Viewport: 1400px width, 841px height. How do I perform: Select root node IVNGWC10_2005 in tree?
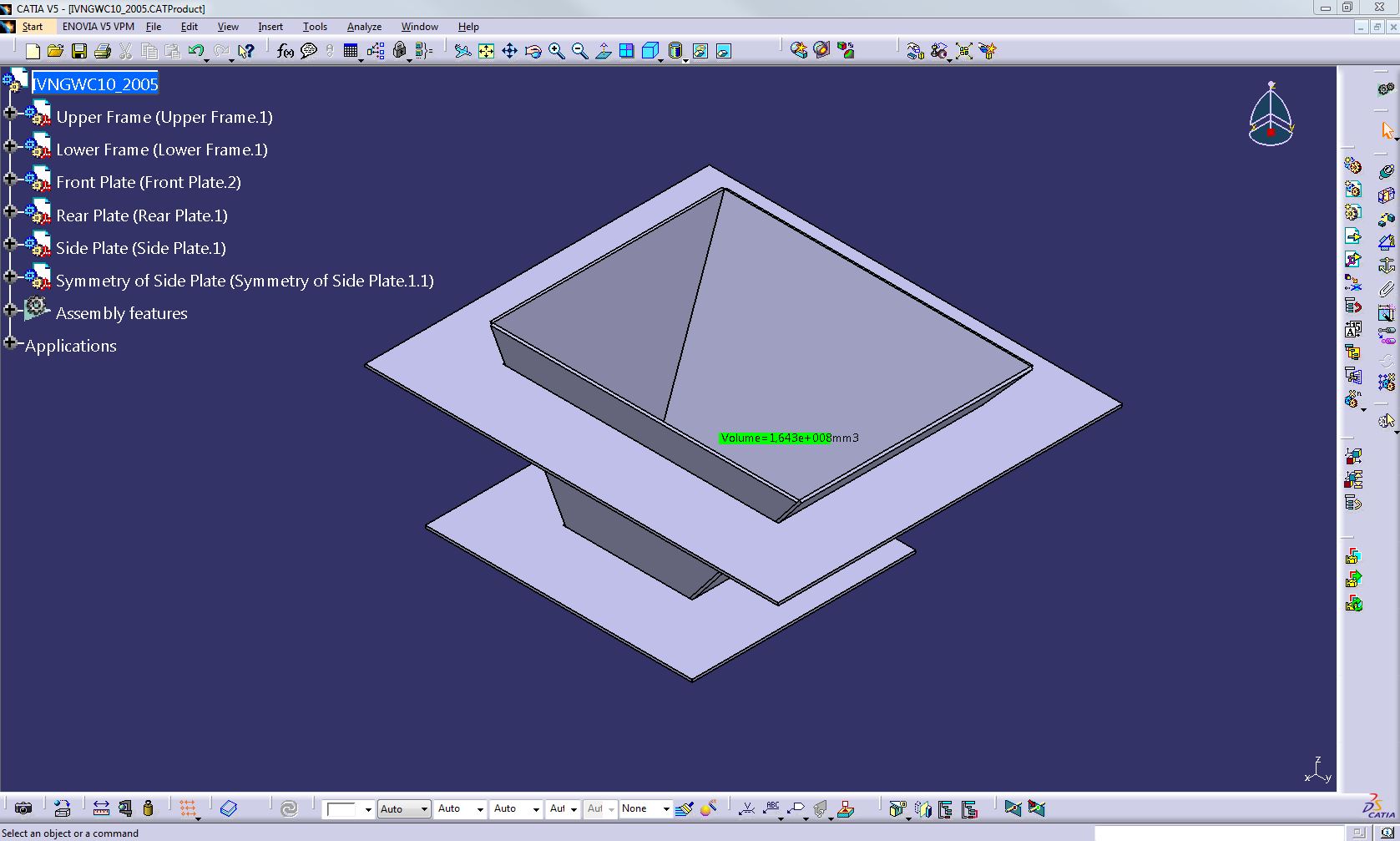coord(95,84)
